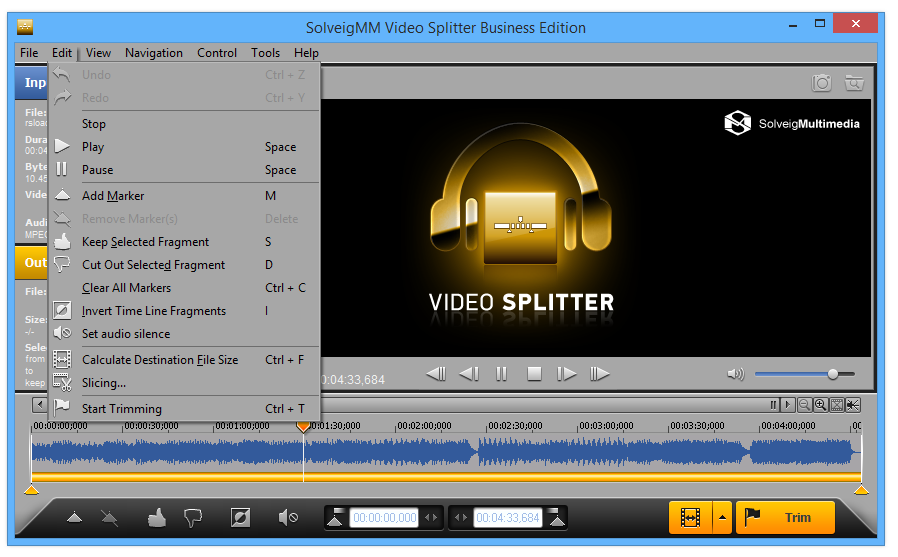The image size is (898, 557).
Task: Choose Pause in the Edit menu
Action: 184,169
